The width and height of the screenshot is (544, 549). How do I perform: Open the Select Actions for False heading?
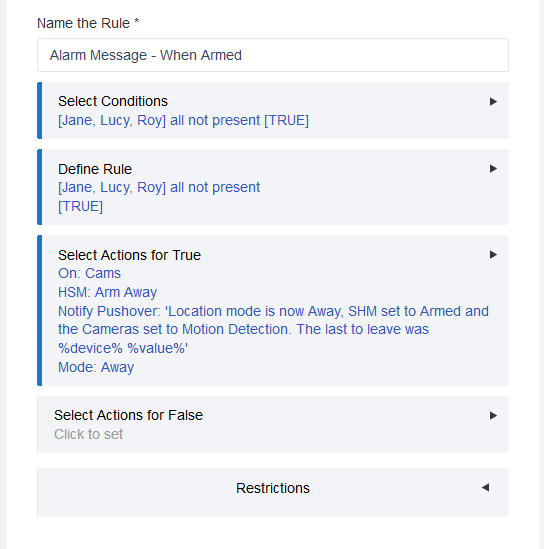pos(128,415)
